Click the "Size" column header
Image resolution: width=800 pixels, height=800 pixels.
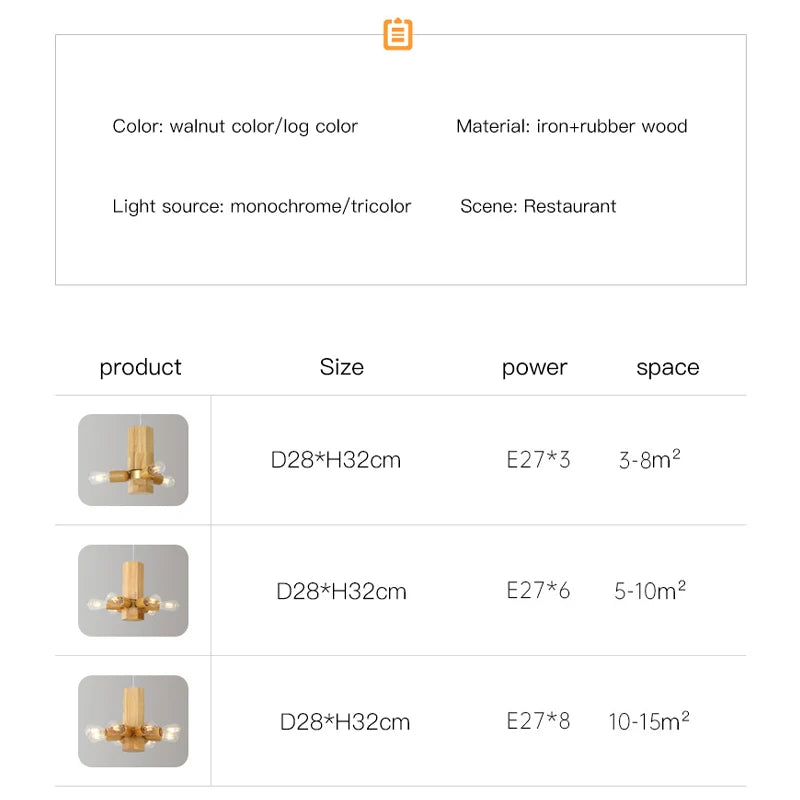pos(342,367)
